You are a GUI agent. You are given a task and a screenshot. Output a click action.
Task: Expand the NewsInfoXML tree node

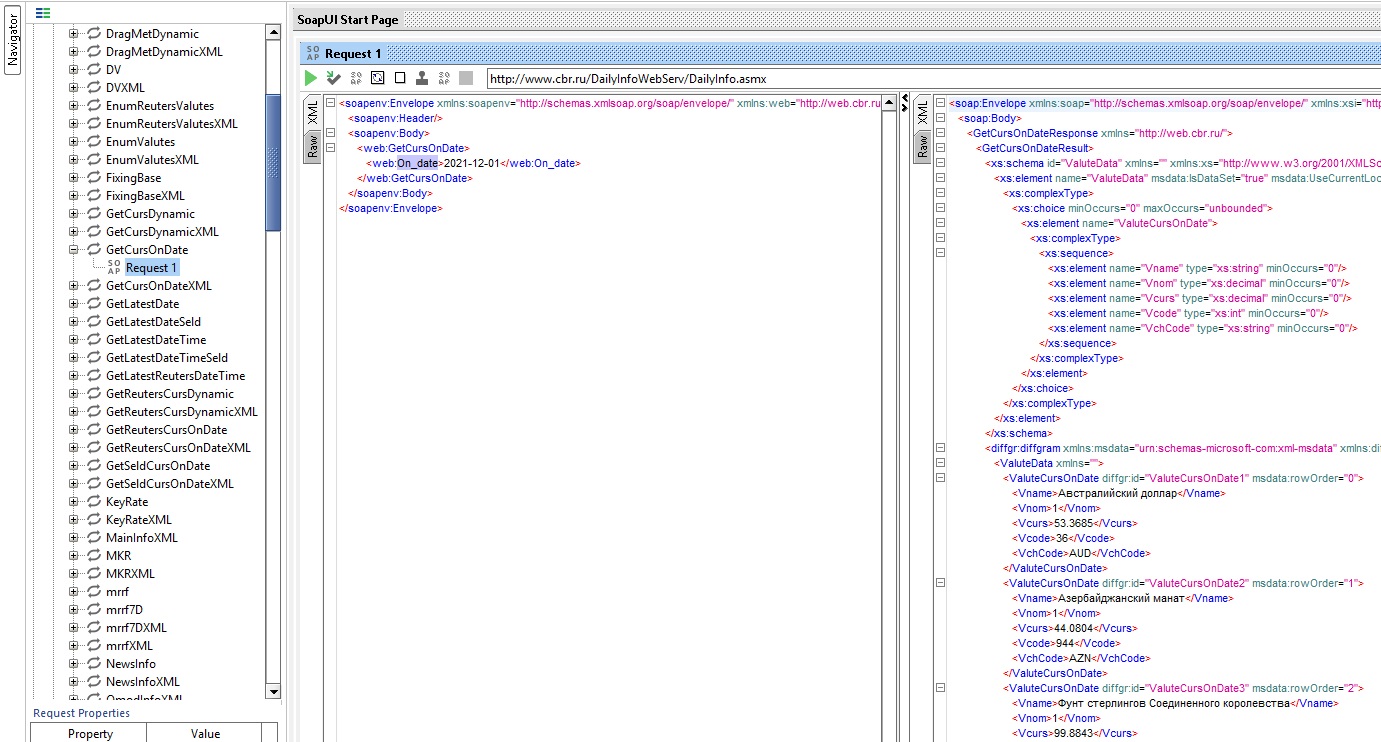(73, 682)
